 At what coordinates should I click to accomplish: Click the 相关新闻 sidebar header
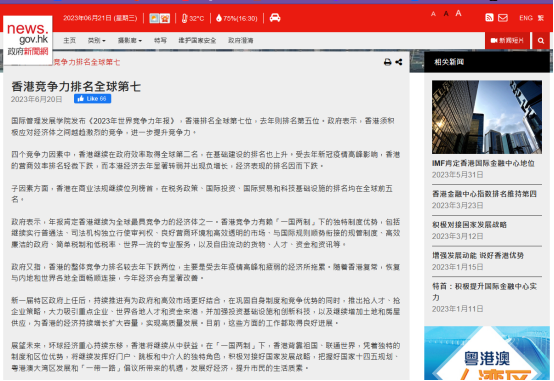[x=487, y=62]
